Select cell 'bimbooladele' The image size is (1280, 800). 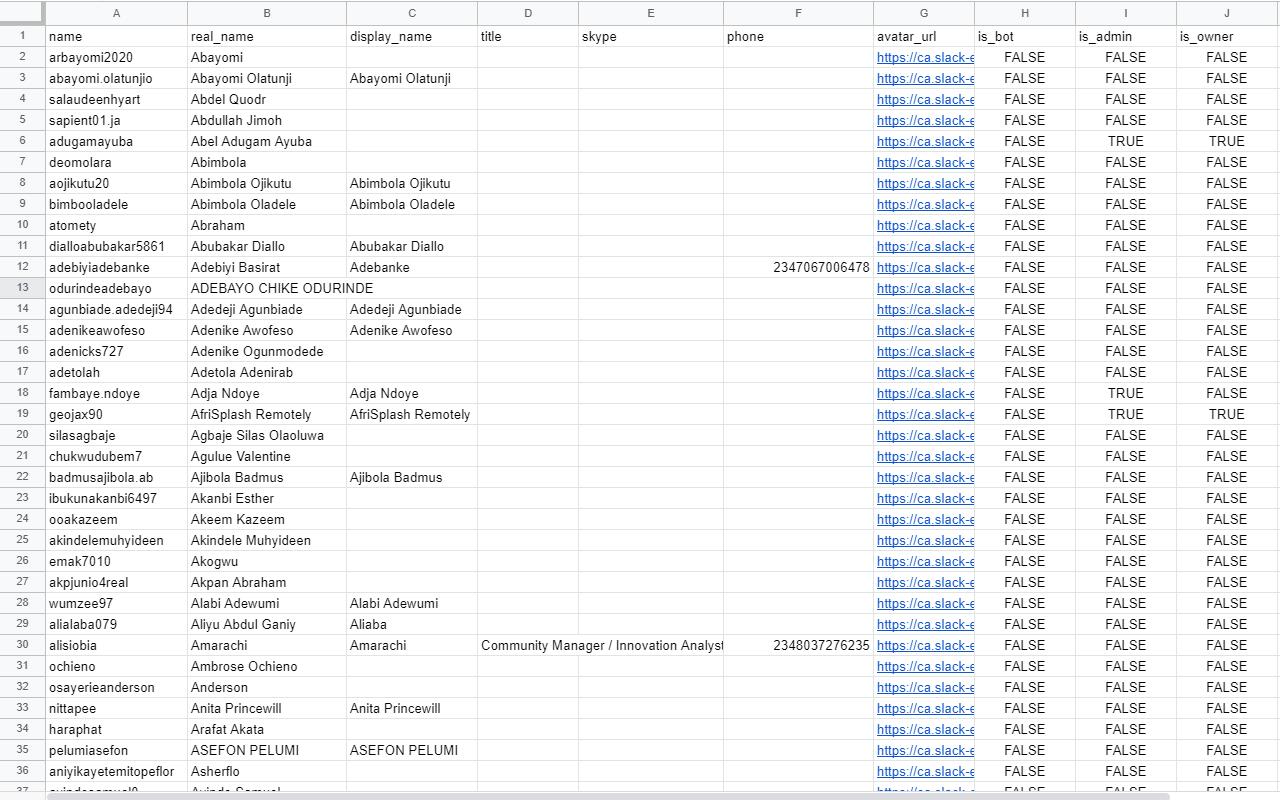[x=116, y=204]
